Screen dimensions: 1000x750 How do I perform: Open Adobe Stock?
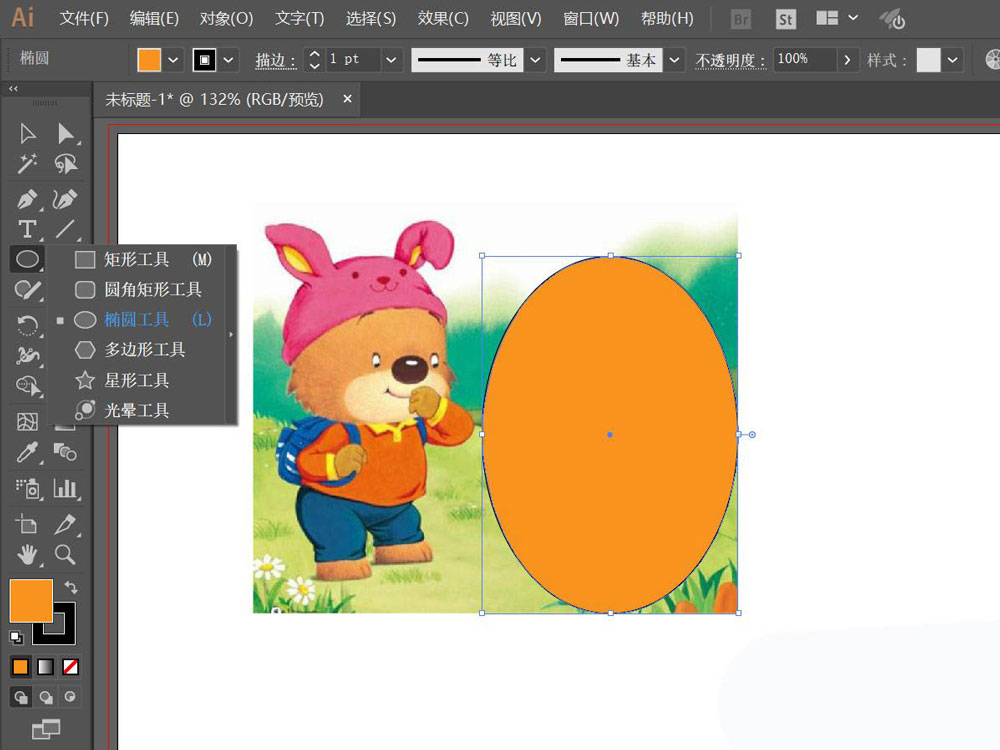(786, 20)
